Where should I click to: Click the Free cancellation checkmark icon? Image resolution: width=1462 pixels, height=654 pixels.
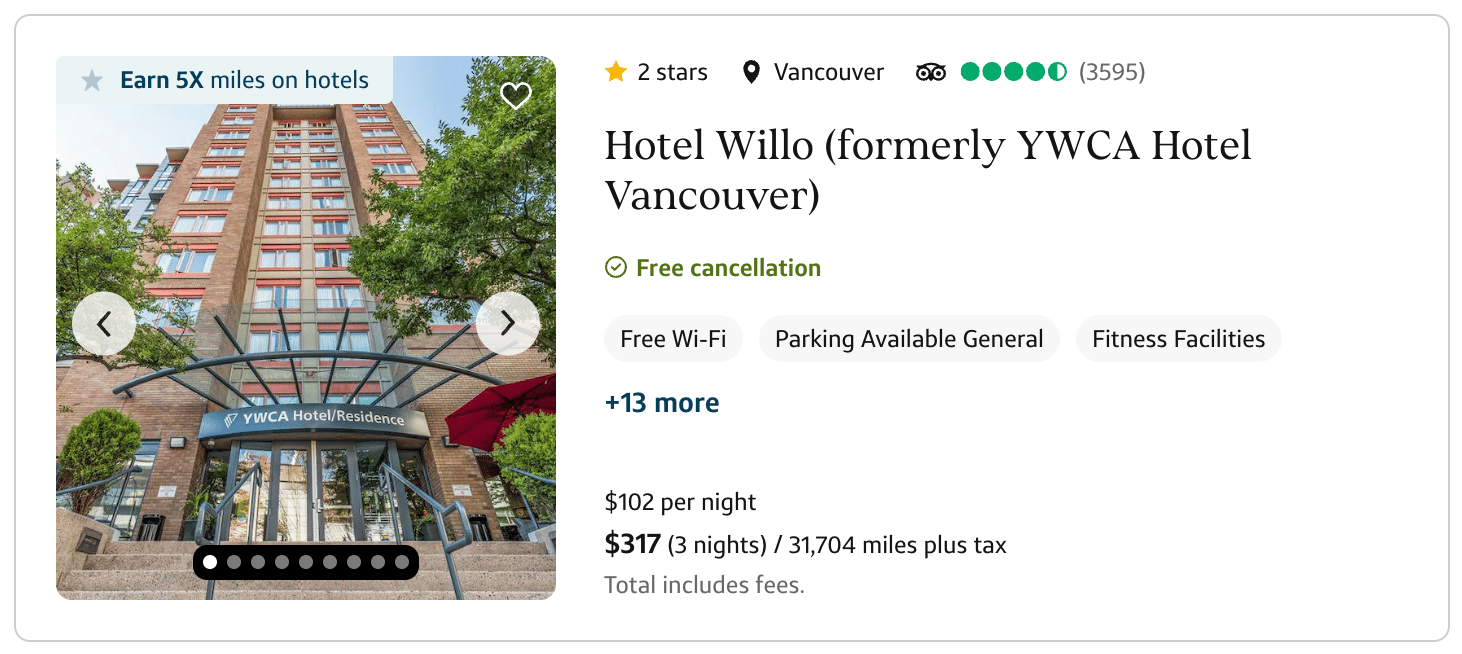pyautogui.click(x=616, y=268)
